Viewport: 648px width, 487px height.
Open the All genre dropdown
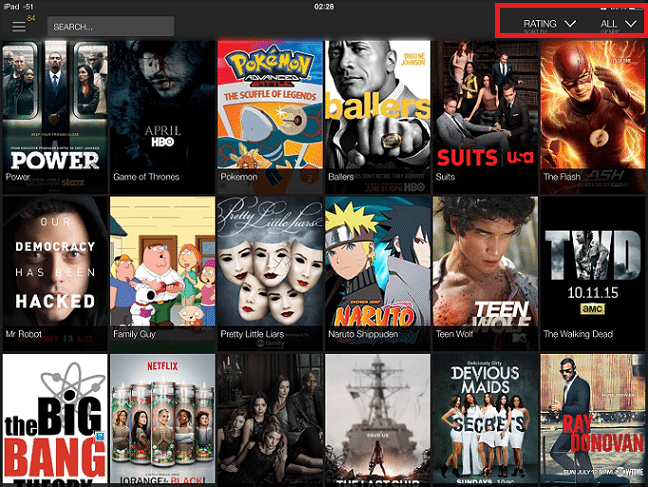618,24
